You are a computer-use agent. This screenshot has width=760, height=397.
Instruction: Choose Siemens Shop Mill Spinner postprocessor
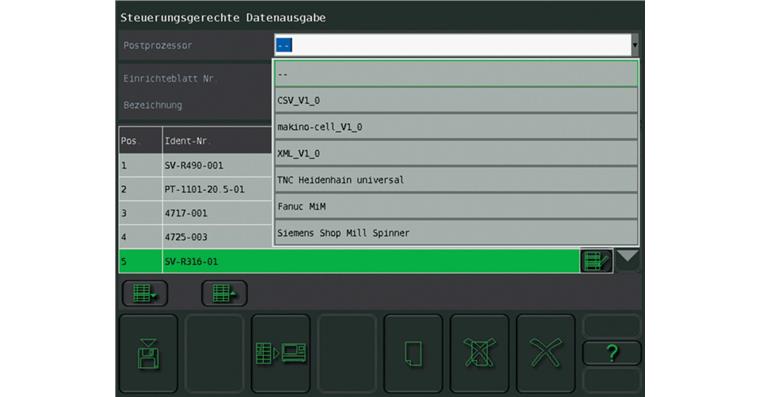[x=456, y=233]
